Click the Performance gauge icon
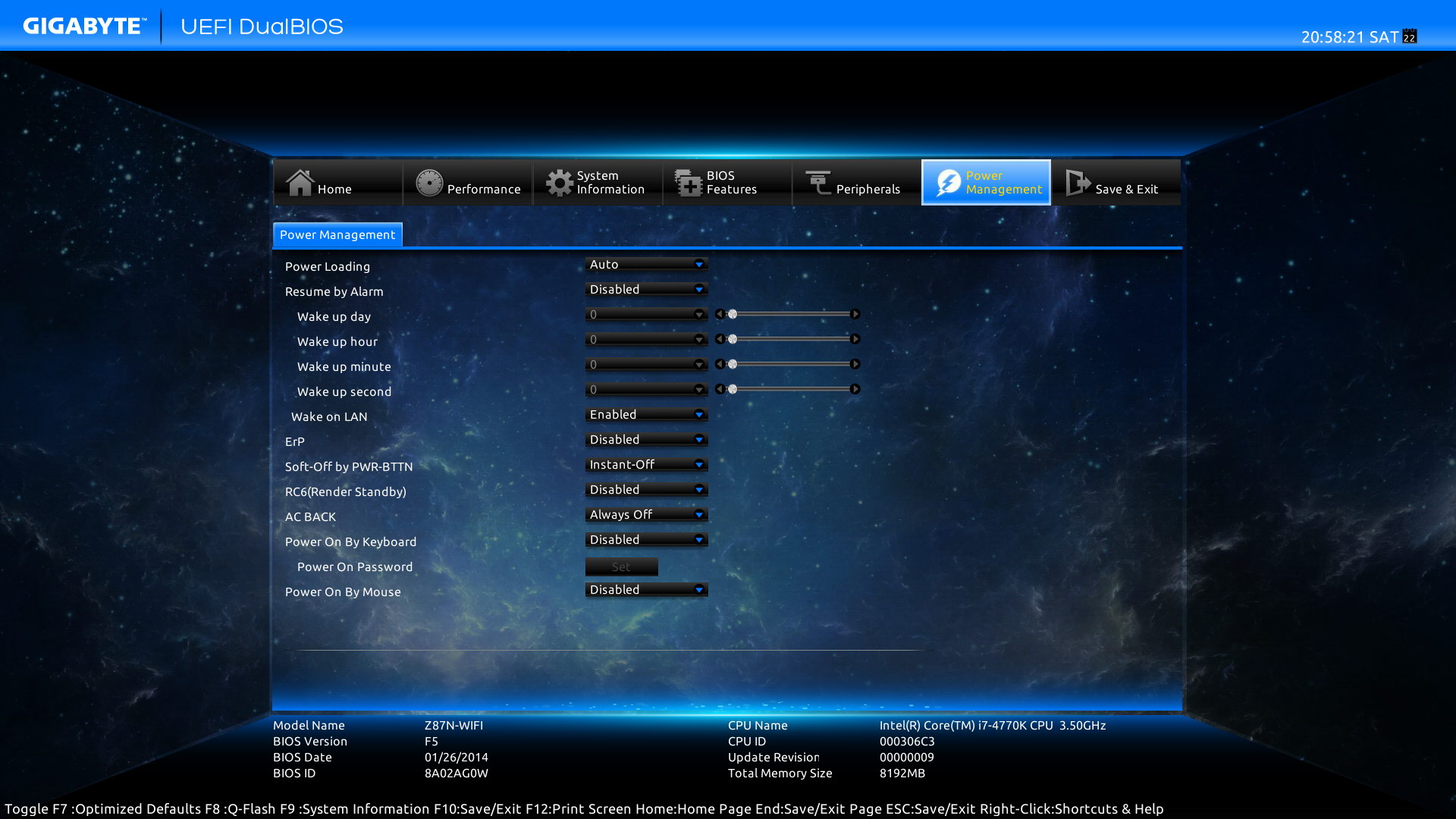Screen dimensions: 1456x819 (x=429, y=183)
